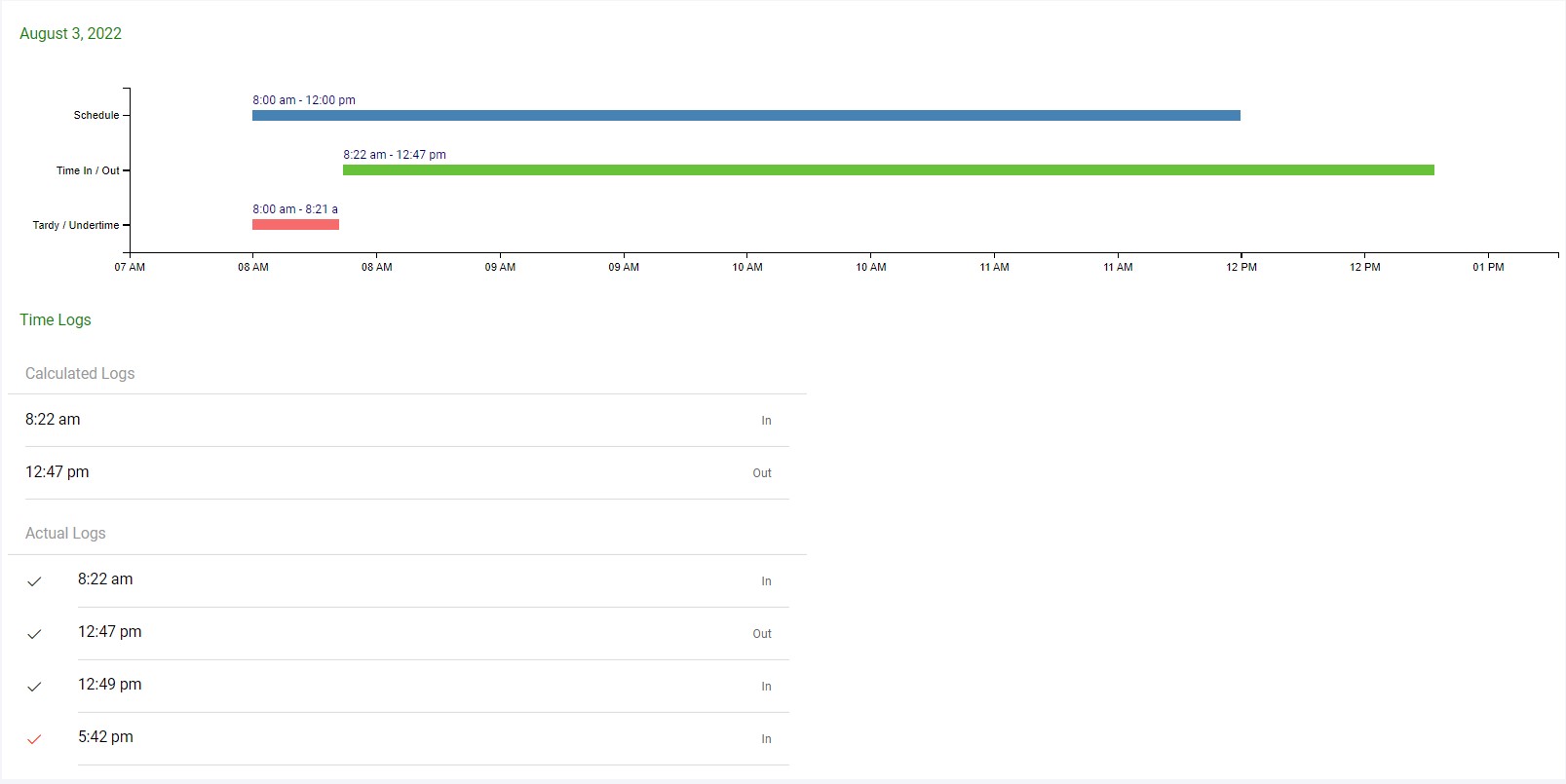This screenshot has height=784, width=1566.
Task: Click the green Time In / Out bar
Action: (888, 170)
